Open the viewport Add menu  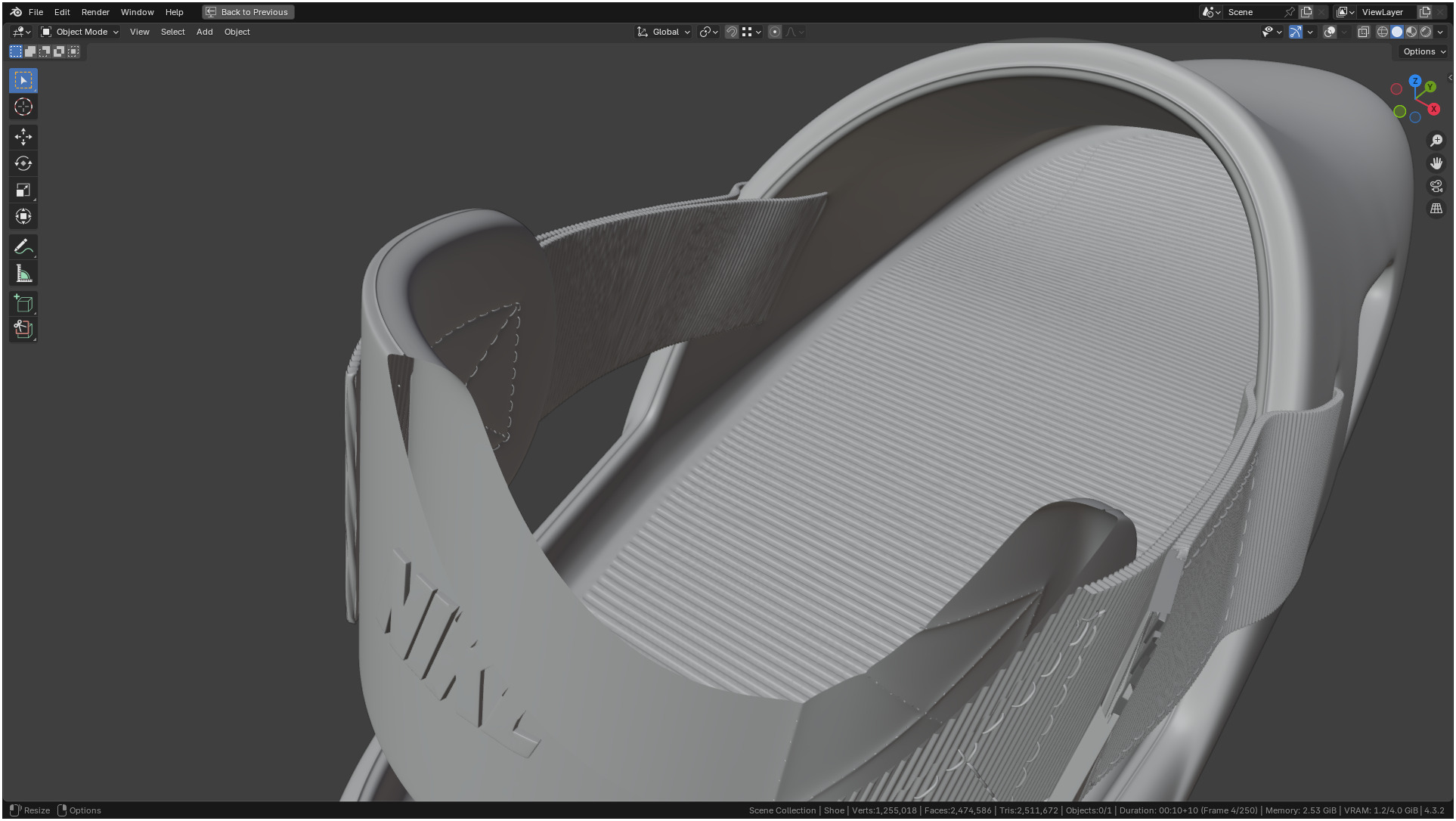(x=204, y=32)
